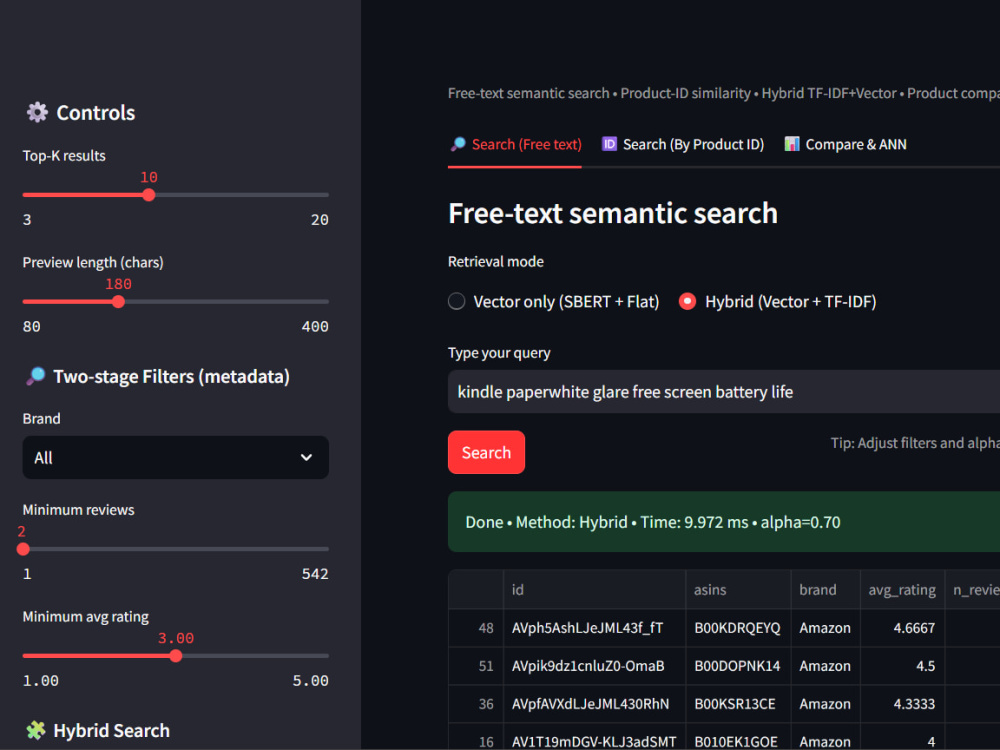Click the Minimum reviews slider handle
Viewport: 1000px width, 750px height.
tap(23, 549)
